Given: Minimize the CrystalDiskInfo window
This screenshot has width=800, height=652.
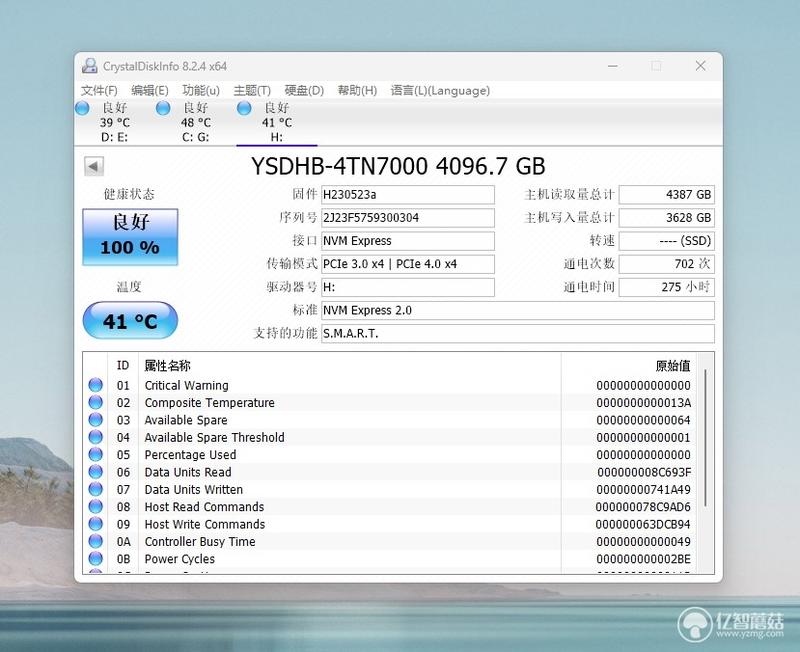Looking at the screenshot, I should pyautogui.click(x=613, y=66).
